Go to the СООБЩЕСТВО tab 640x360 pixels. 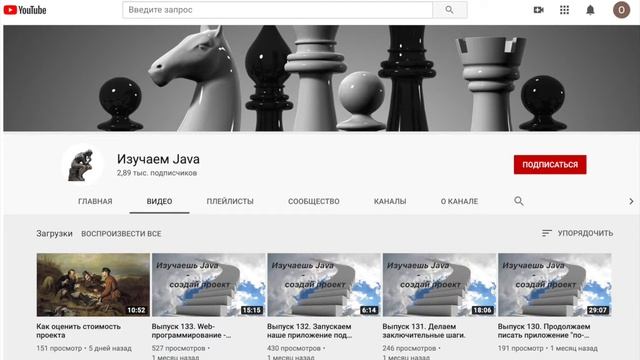[x=313, y=201]
